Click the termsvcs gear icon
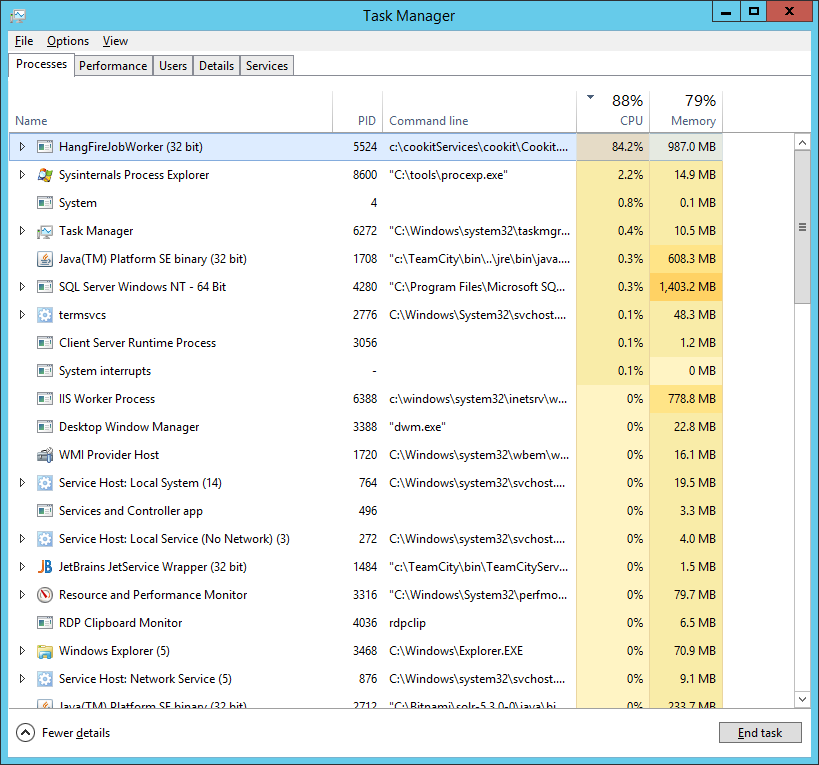 (x=45, y=315)
